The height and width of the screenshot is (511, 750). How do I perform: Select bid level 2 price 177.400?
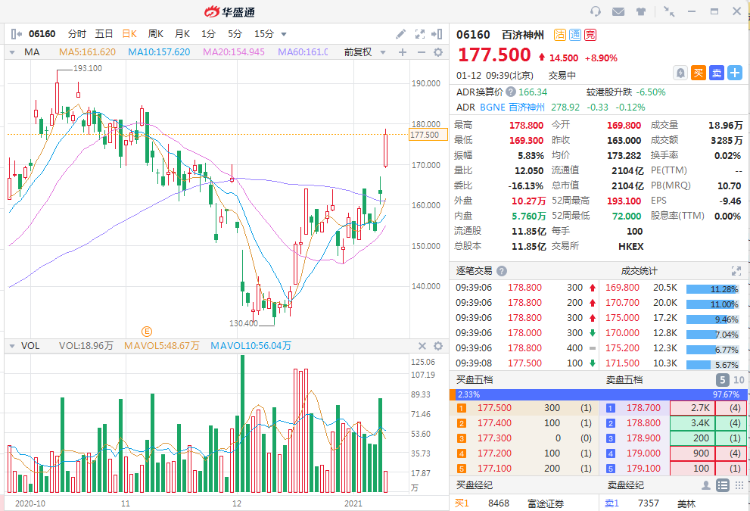click(x=494, y=423)
